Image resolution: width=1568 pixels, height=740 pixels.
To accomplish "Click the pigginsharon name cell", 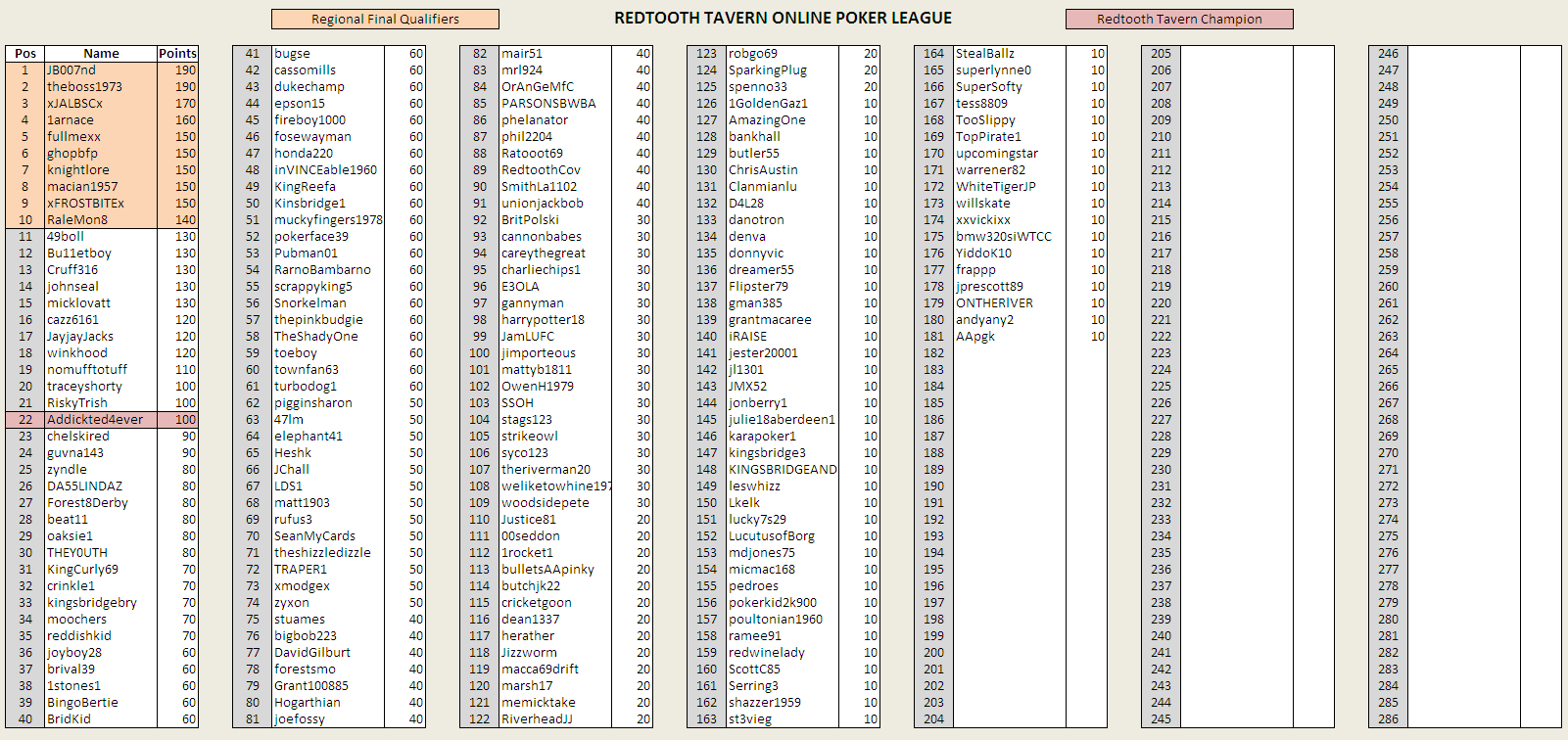I will [328, 402].
